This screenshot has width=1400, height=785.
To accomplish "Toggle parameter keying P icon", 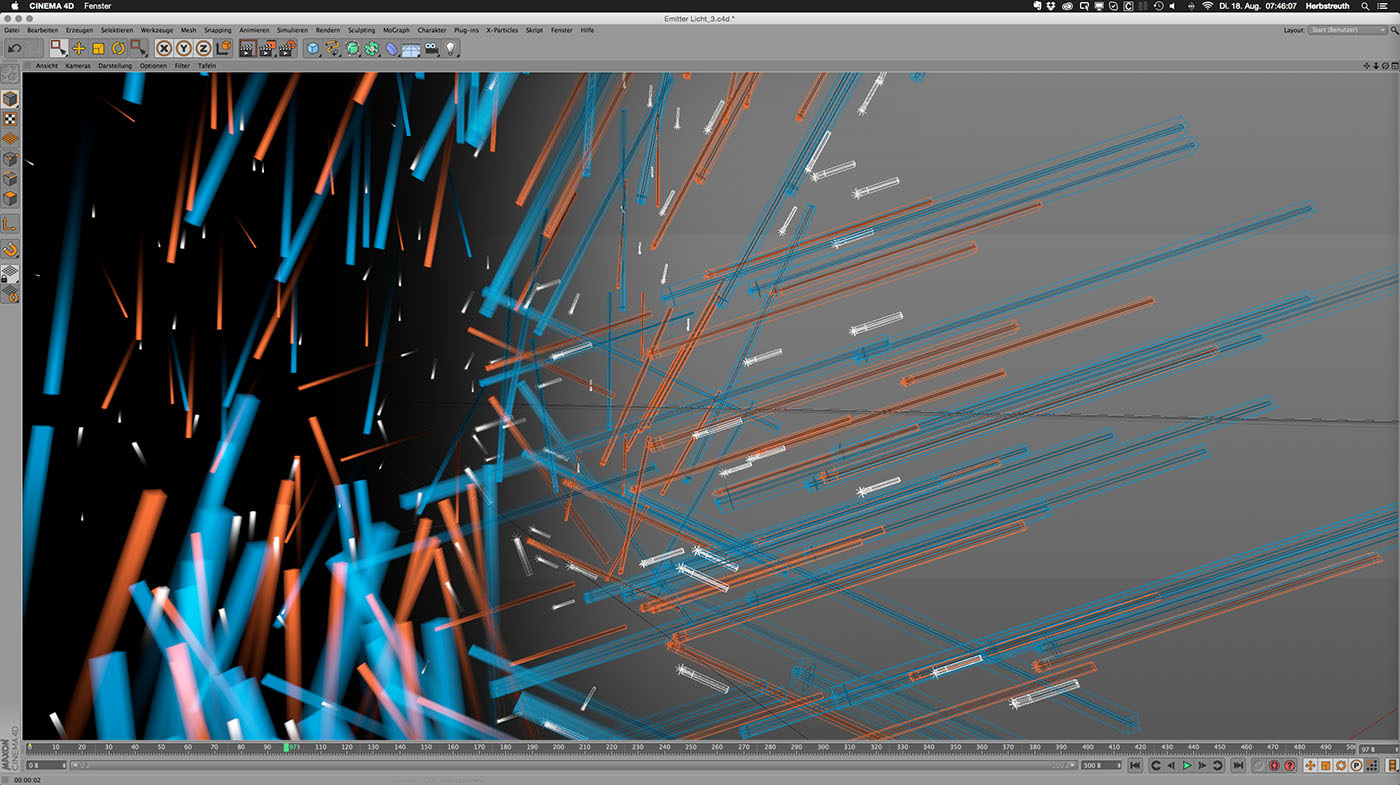I will pos(1357,766).
